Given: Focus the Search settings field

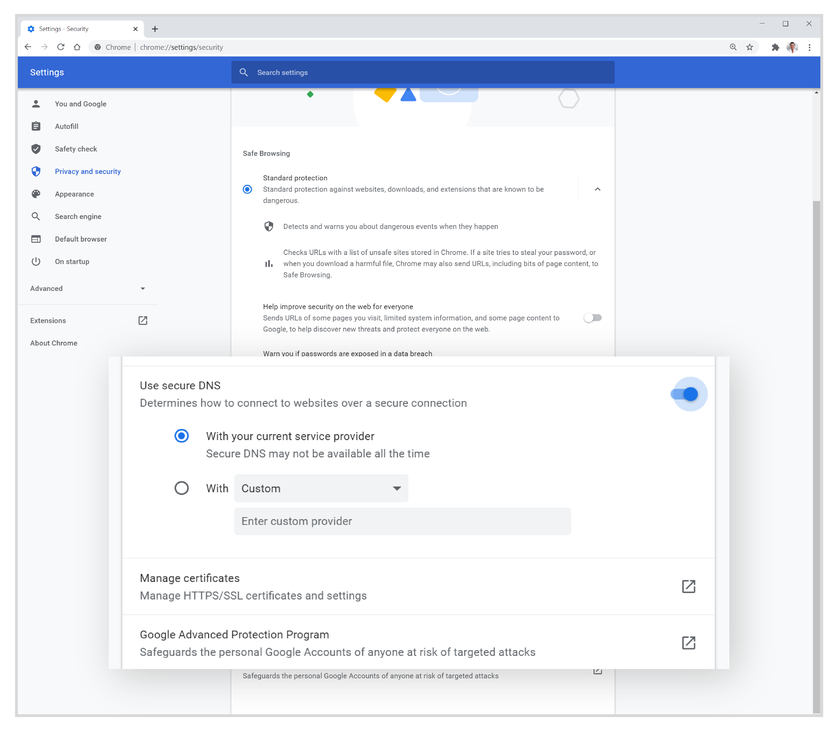Looking at the screenshot, I should (x=423, y=72).
